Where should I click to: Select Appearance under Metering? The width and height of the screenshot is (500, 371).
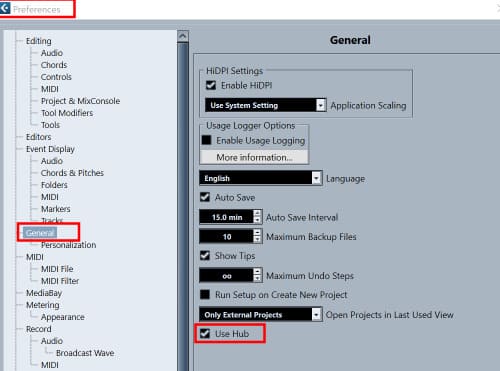click(63, 317)
